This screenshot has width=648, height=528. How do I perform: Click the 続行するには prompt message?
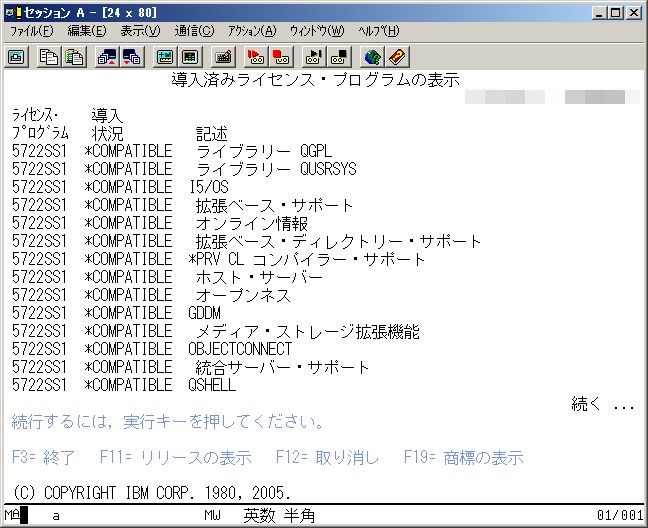click(x=168, y=422)
